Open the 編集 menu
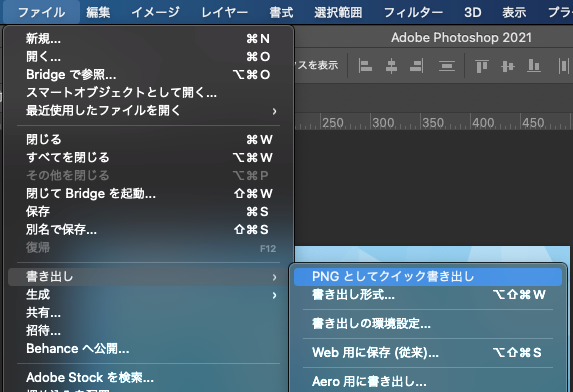Viewport: 573px width, 392px height. click(x=98, y=12)
